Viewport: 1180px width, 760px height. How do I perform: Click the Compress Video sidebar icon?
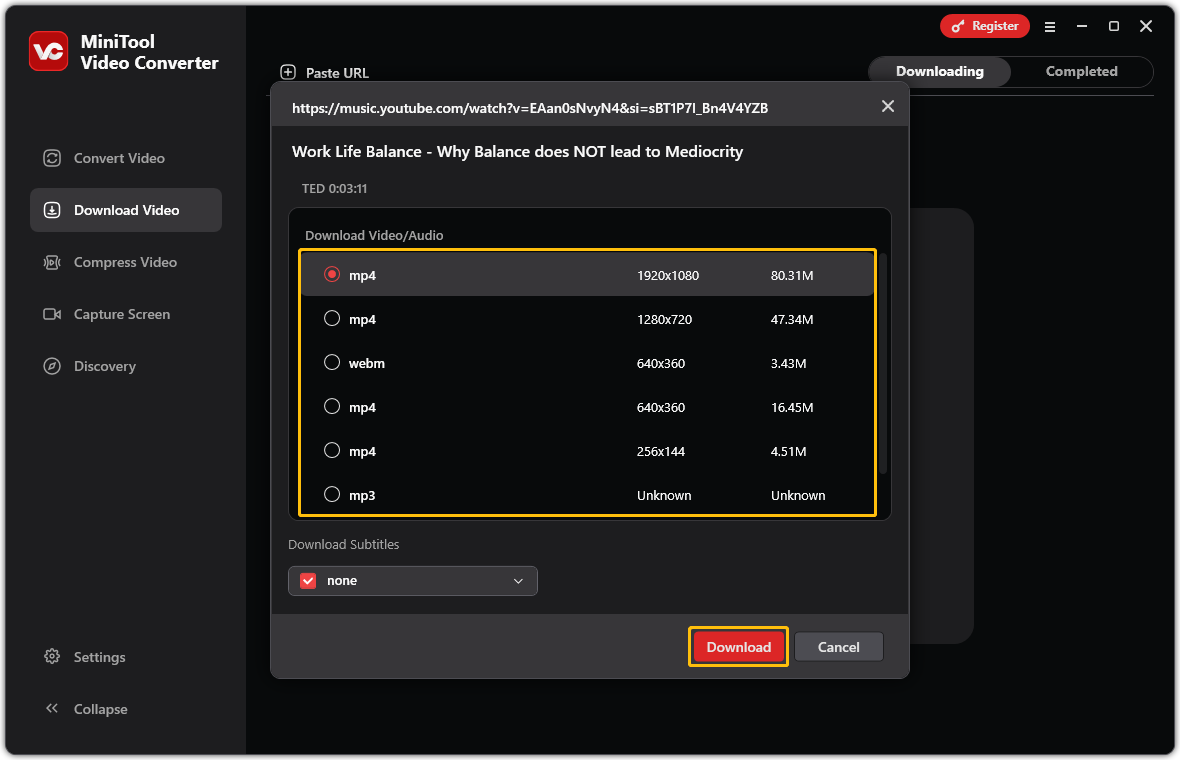[52, 262]
